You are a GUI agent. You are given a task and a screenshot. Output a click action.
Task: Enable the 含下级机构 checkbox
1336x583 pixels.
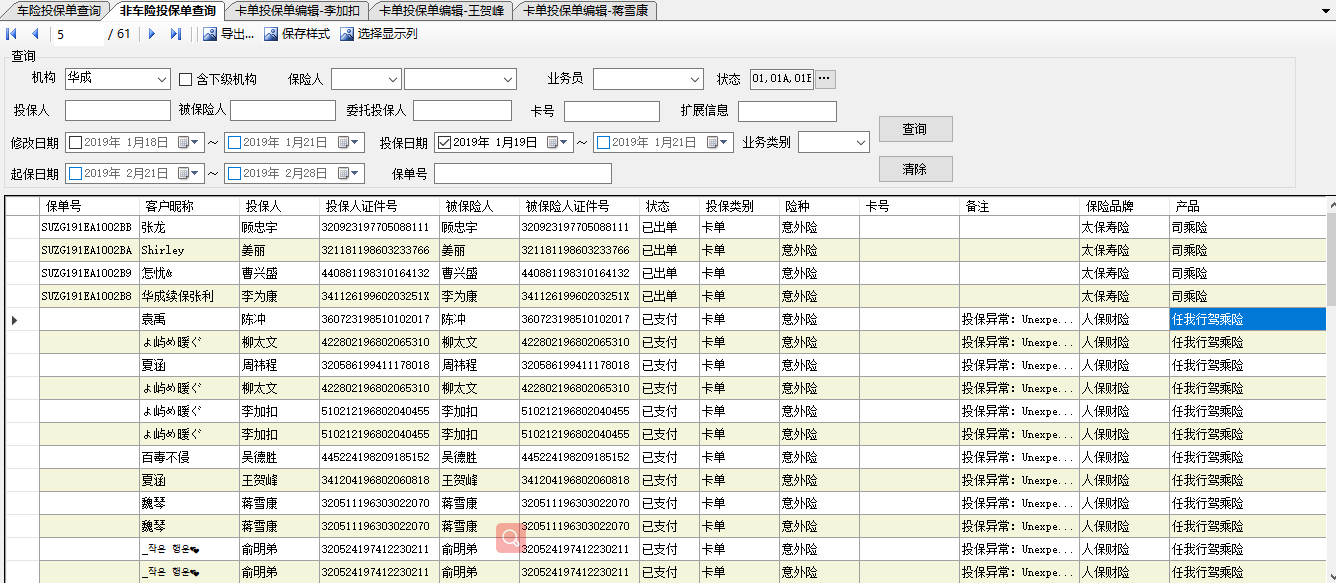click(185, 79)
